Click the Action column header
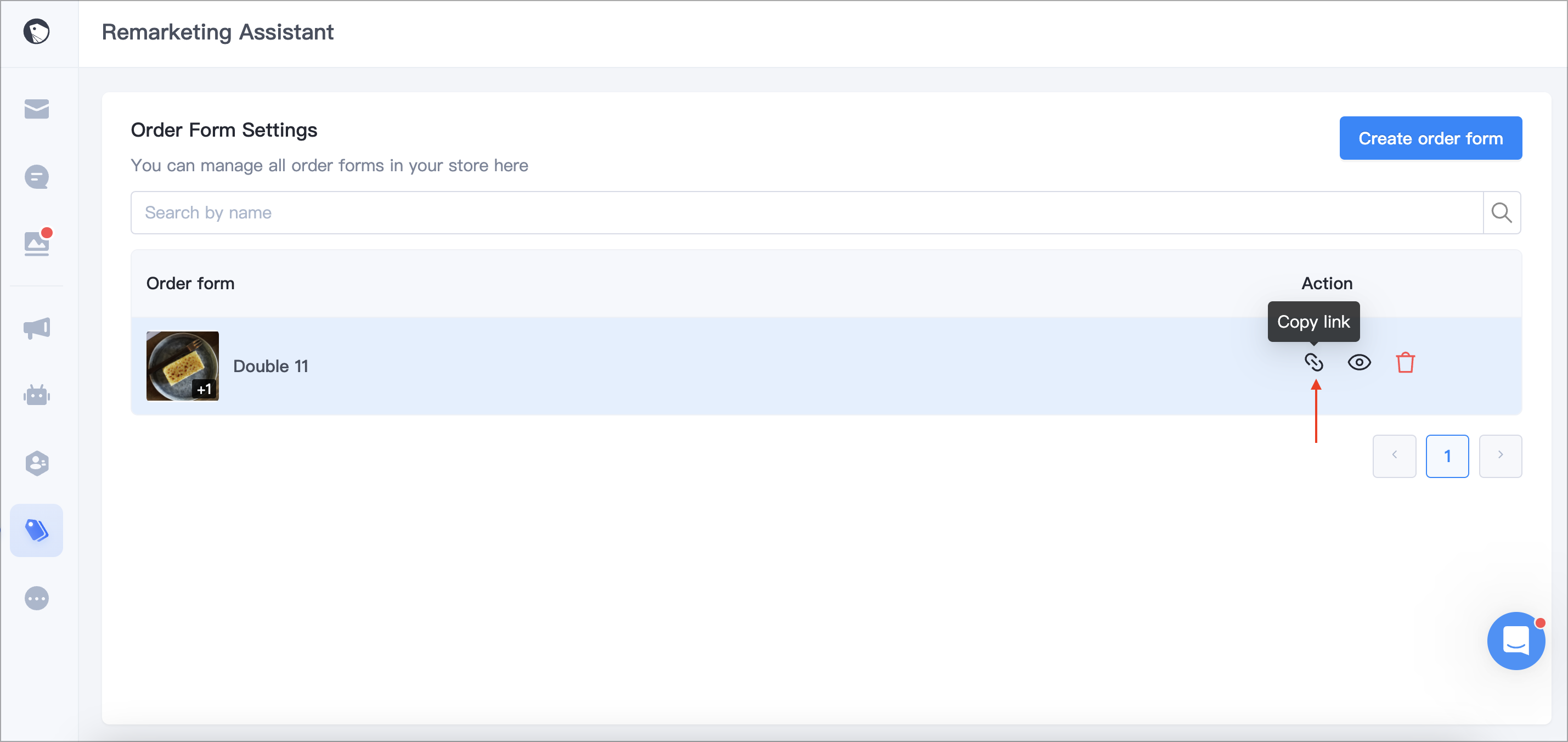Image resolution: width=1568 pixels, height=742 pixels. tap(1327, 284)
